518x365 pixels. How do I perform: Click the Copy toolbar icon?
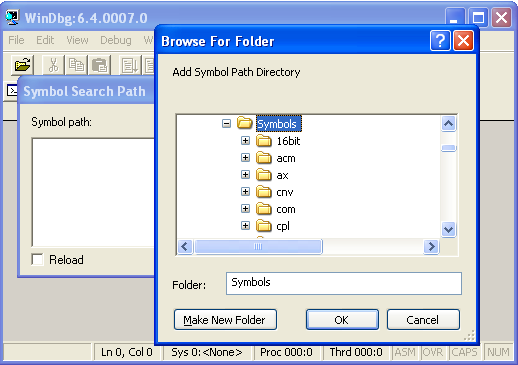click(x=76, y=65)
